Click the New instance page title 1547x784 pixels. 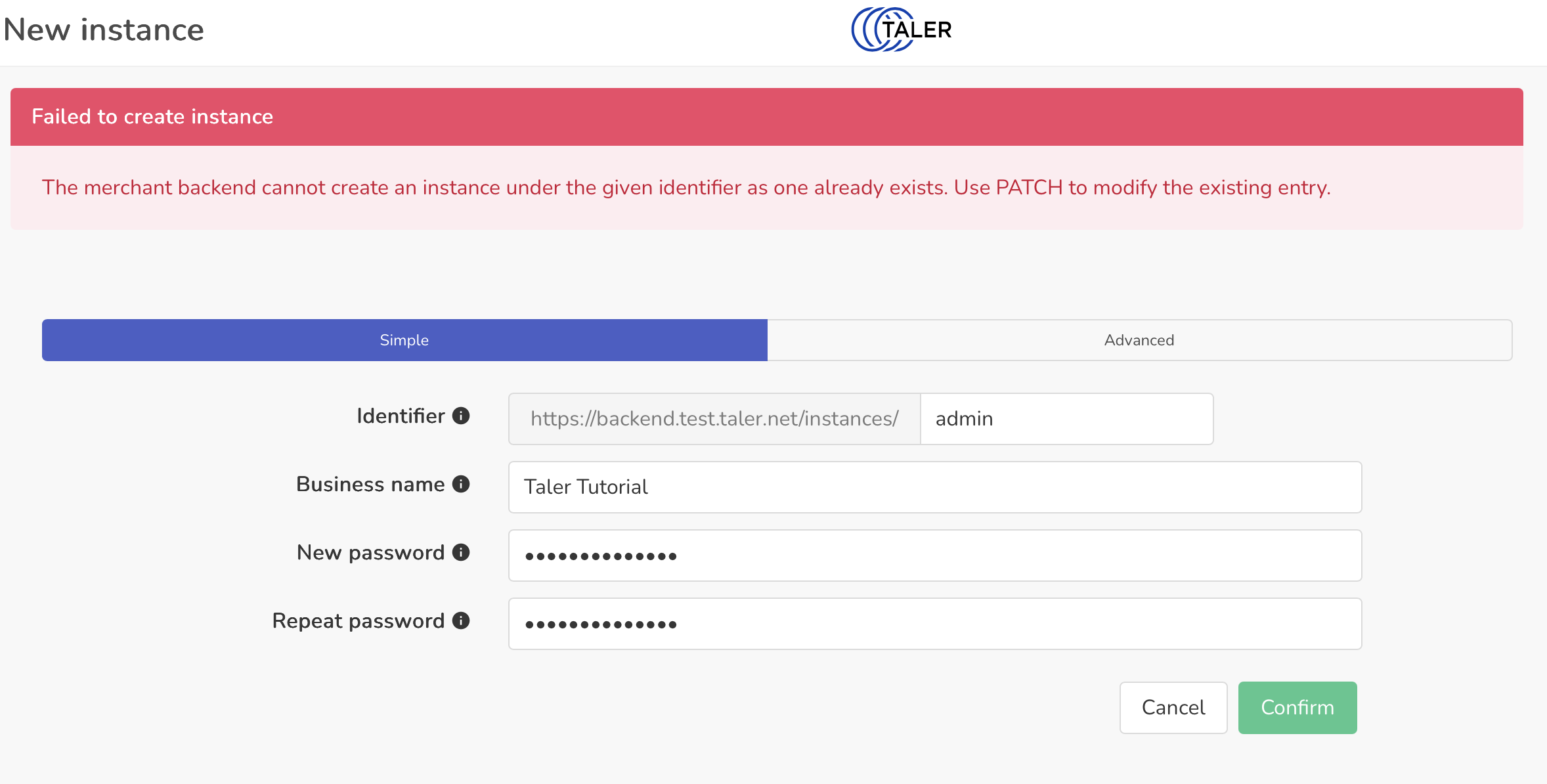104,30
